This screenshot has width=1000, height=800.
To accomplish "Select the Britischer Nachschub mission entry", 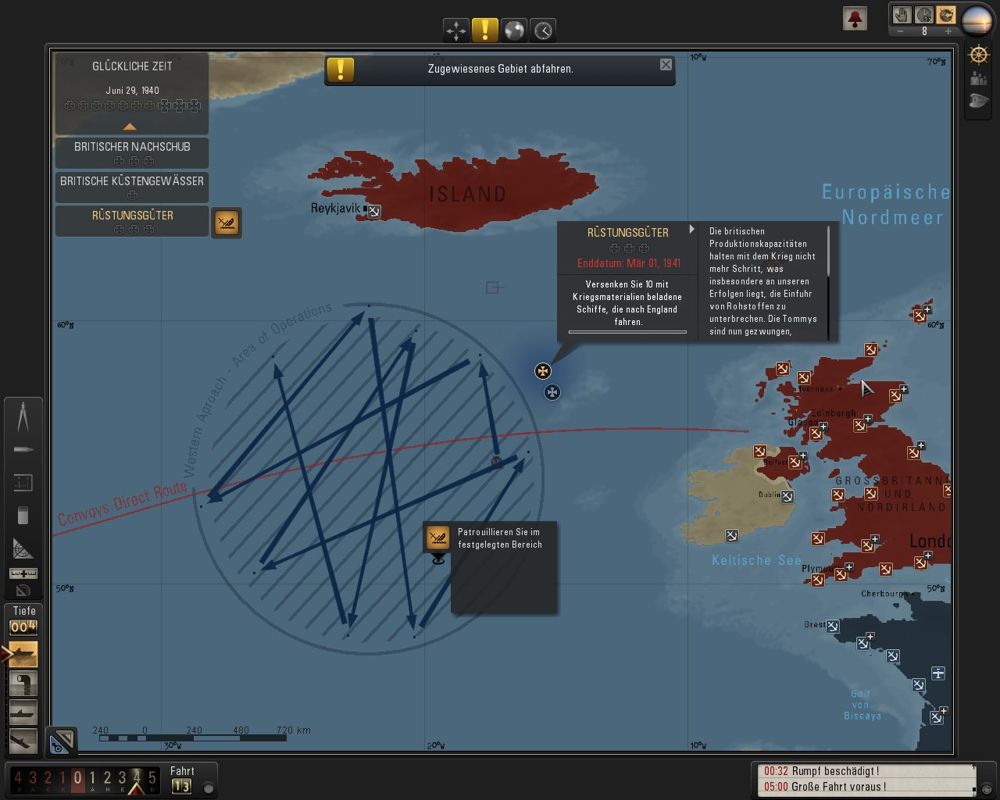I will pos(131,153).
